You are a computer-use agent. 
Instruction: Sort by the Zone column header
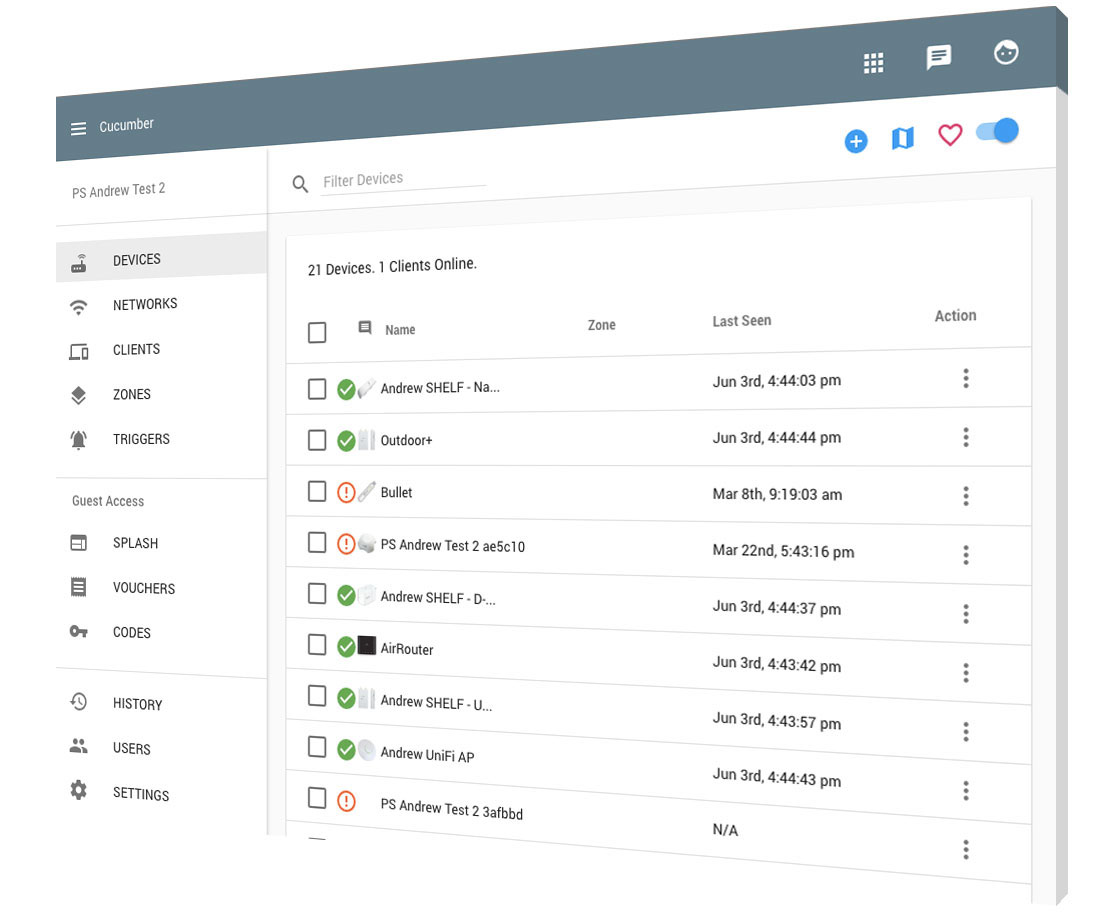601,326
